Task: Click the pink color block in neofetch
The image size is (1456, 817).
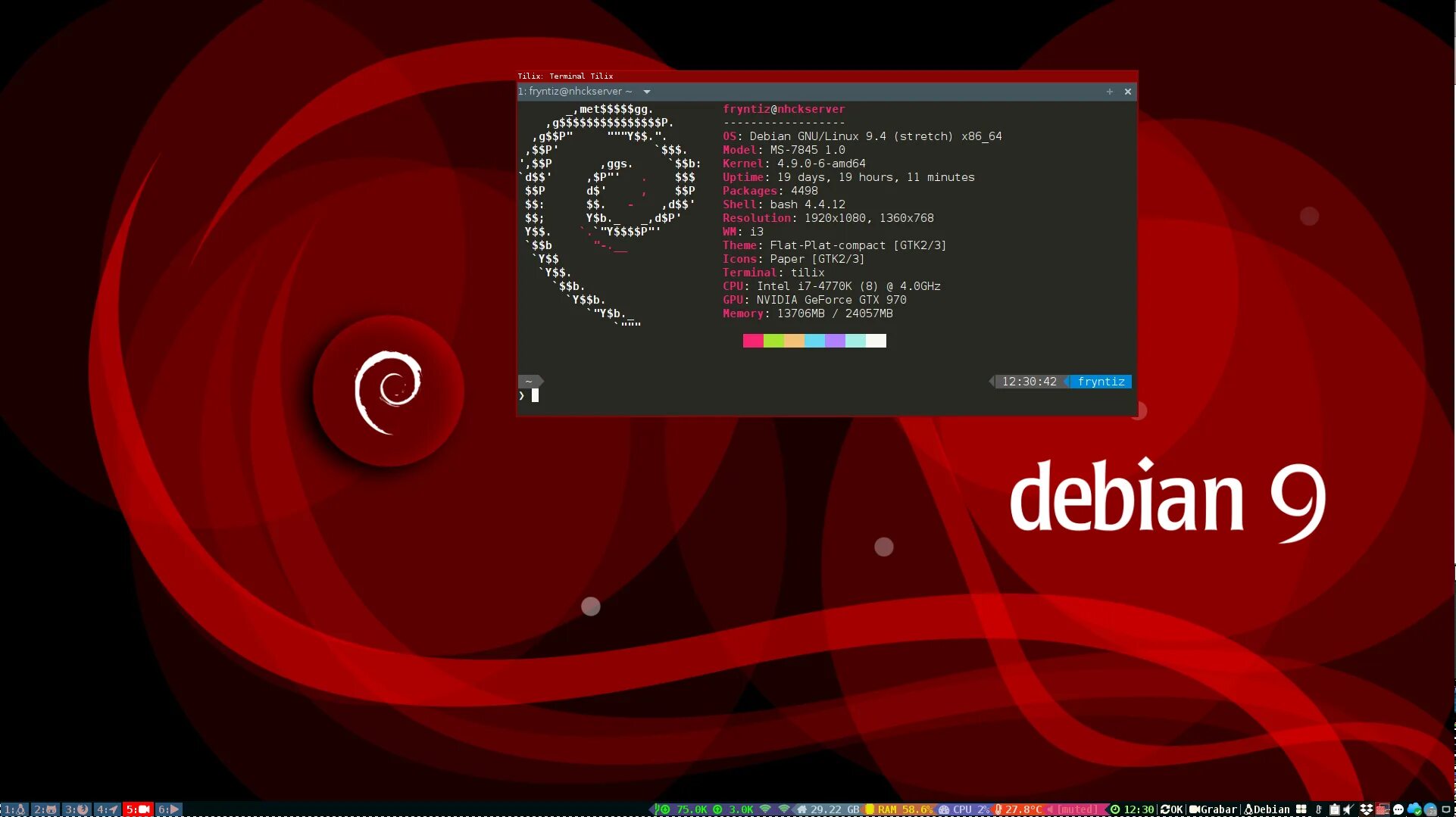Action: pos(753,341)
